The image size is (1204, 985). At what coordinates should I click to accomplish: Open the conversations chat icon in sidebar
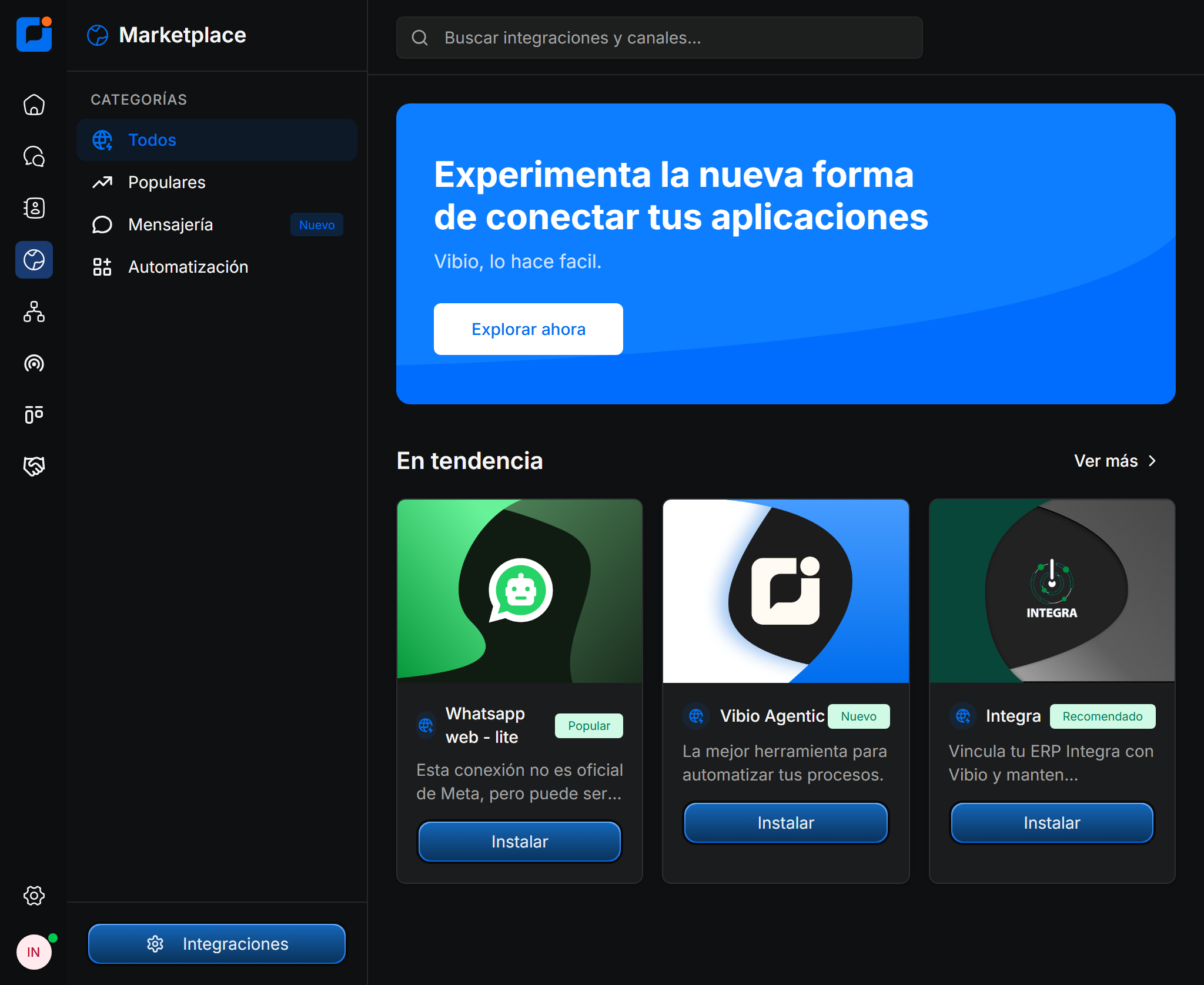click(x=34, y=156)
